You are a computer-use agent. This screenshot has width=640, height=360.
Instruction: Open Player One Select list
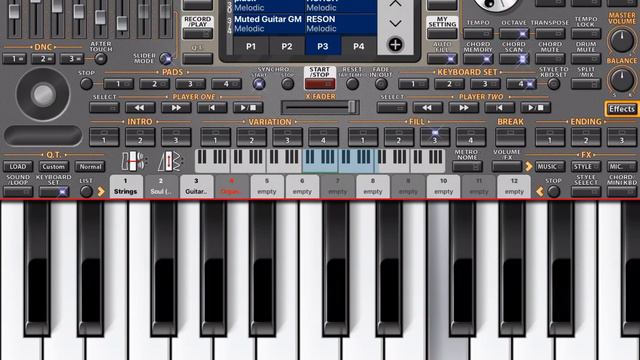coord(104,108)
